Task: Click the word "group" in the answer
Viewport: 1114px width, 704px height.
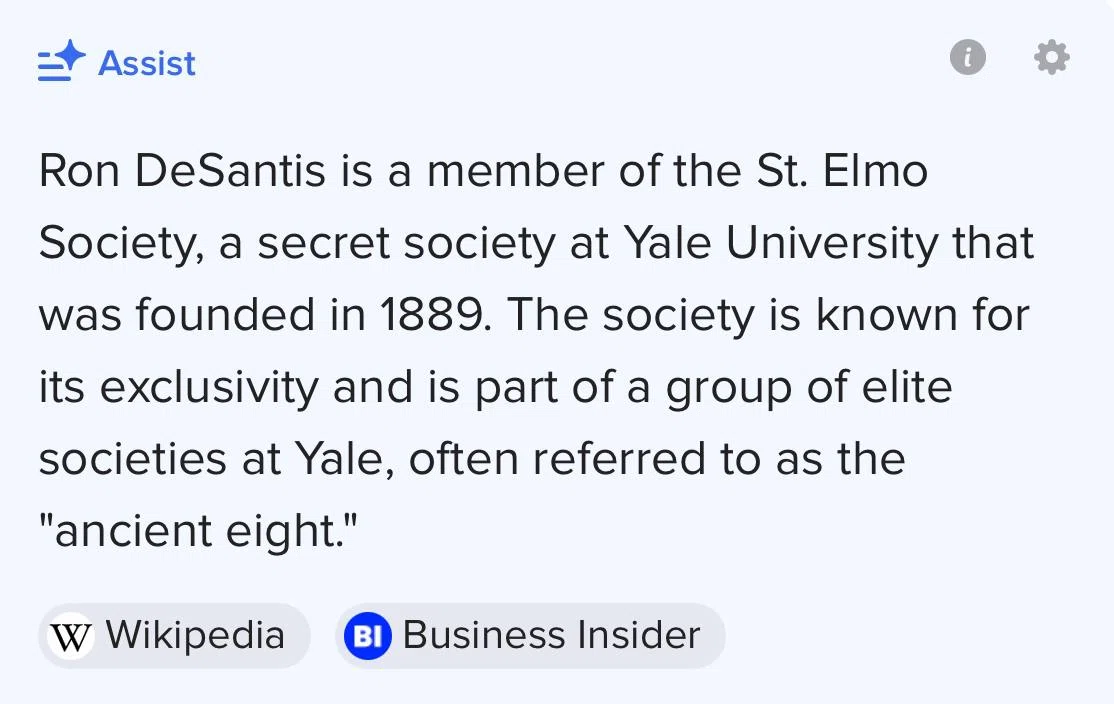Action: [729, 389]
